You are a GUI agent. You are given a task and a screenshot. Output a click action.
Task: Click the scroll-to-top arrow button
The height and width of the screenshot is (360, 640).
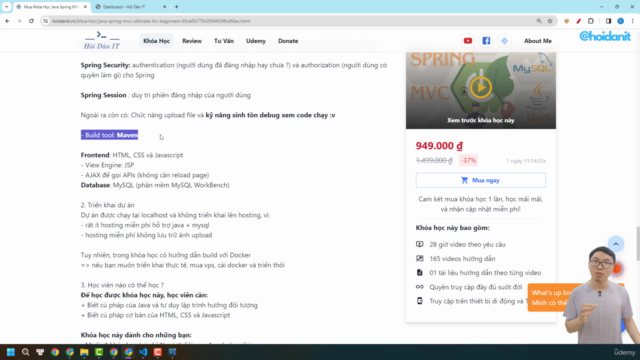pos(616,244)
